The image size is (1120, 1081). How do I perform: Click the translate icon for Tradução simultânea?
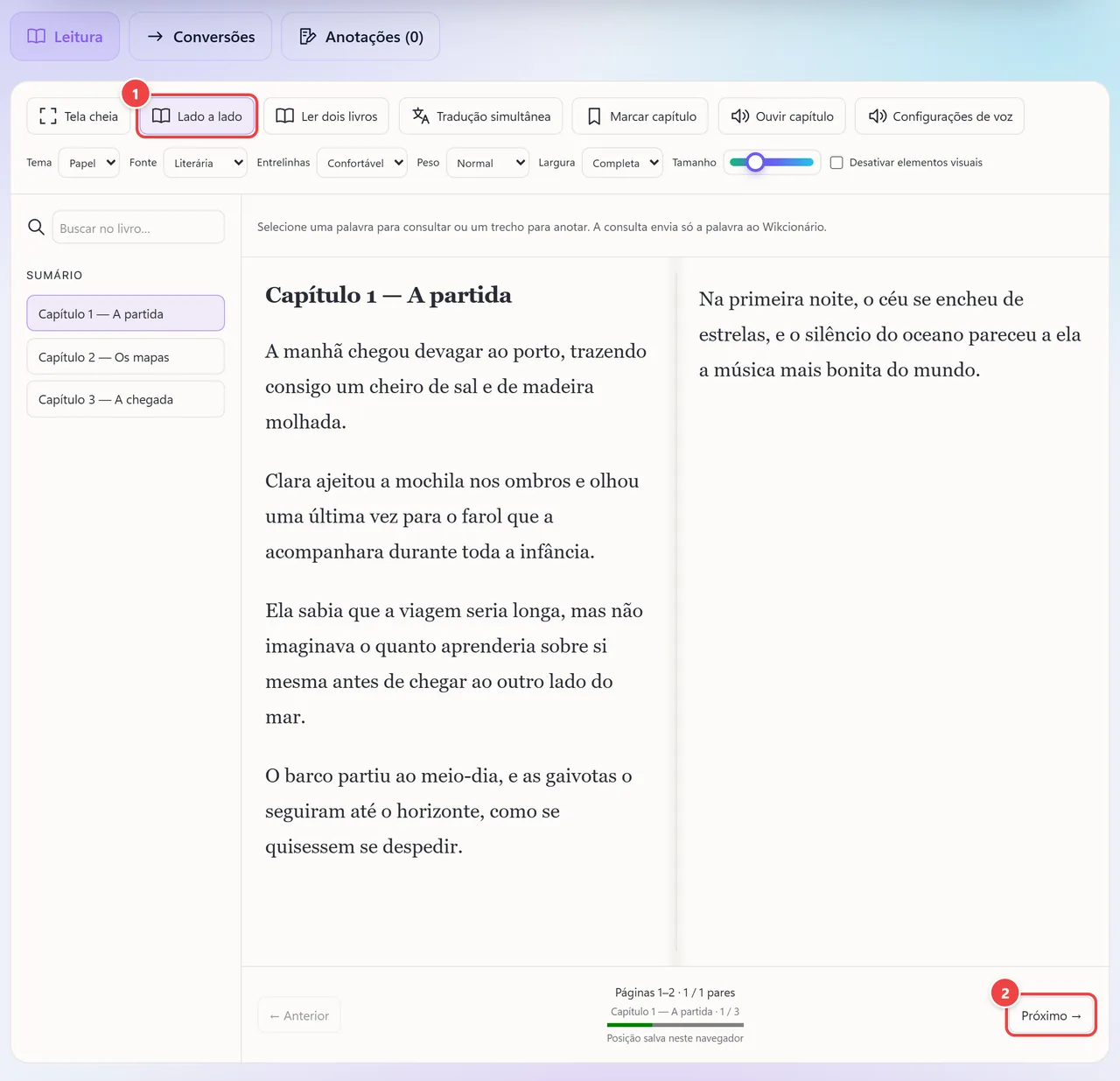click(420, 116)
